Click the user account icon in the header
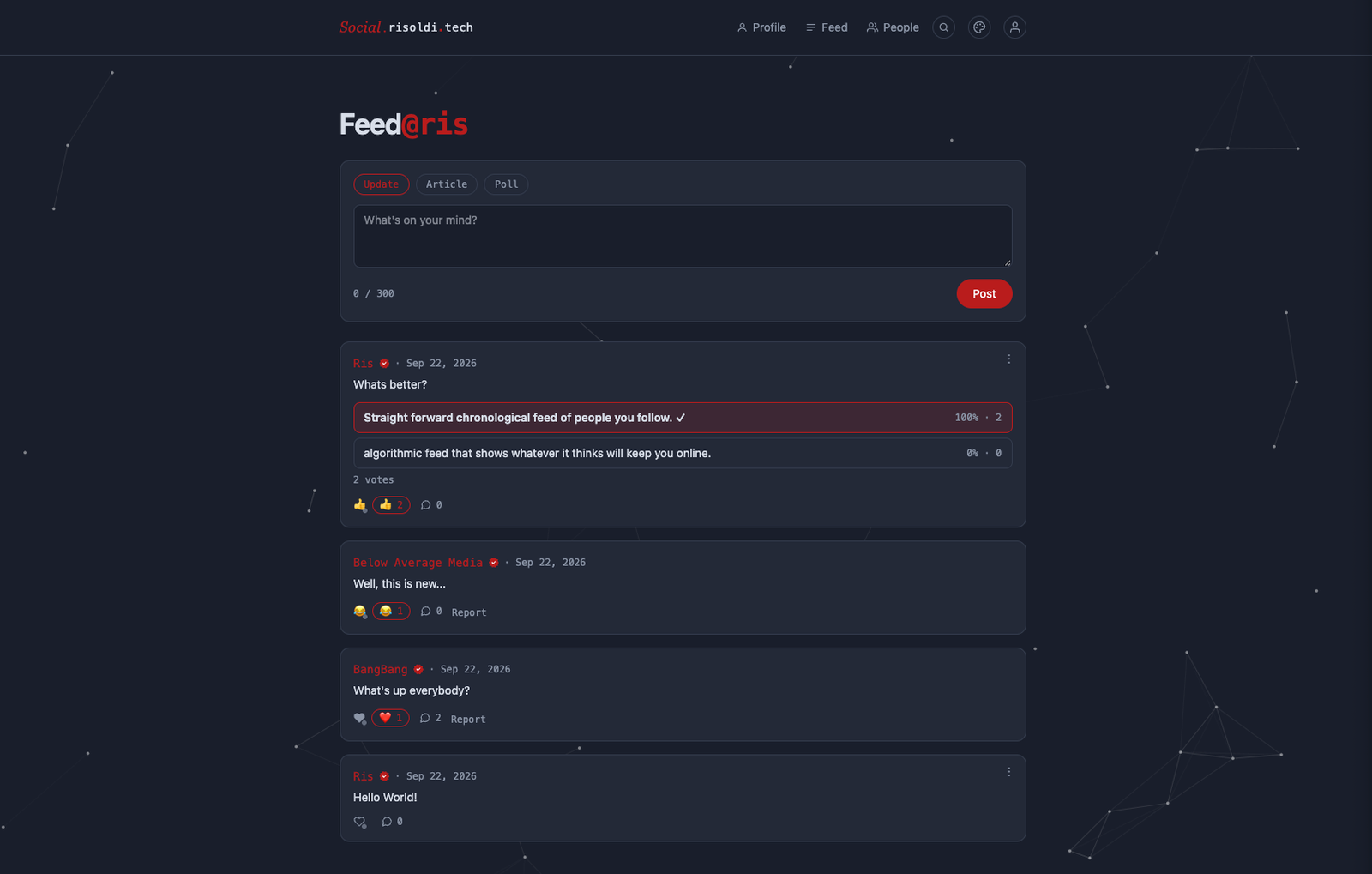Viewport: 1372px width, 874px height. 1014,27
